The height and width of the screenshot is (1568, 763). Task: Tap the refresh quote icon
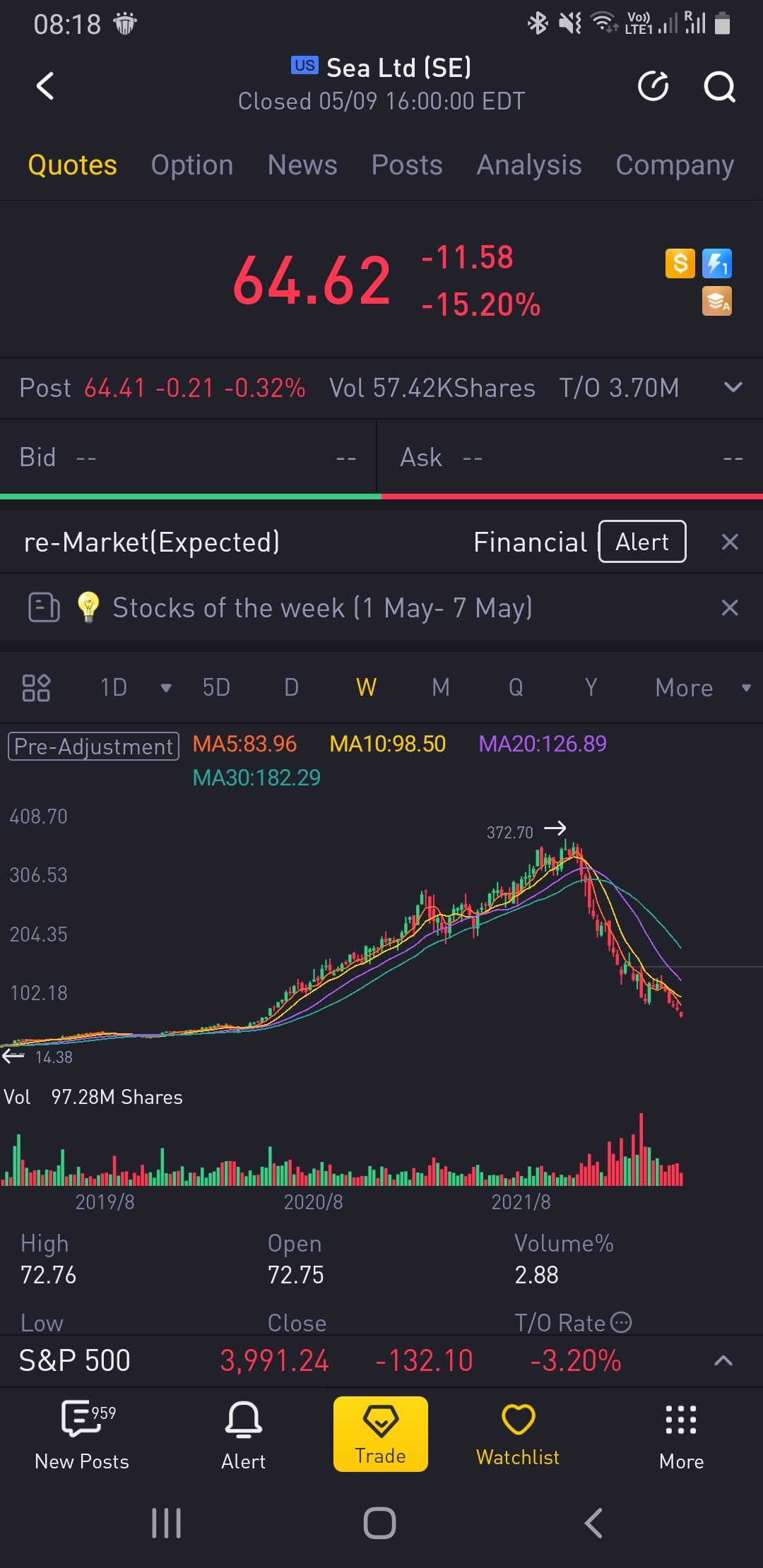653,87
